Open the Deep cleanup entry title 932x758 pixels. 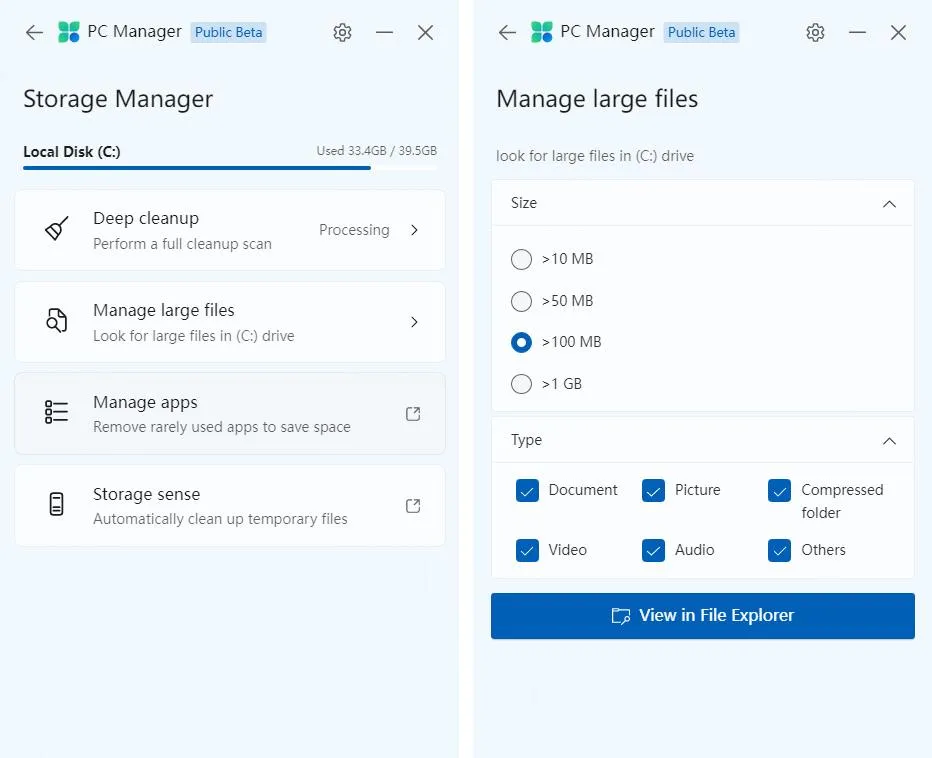tap(146, 218)
